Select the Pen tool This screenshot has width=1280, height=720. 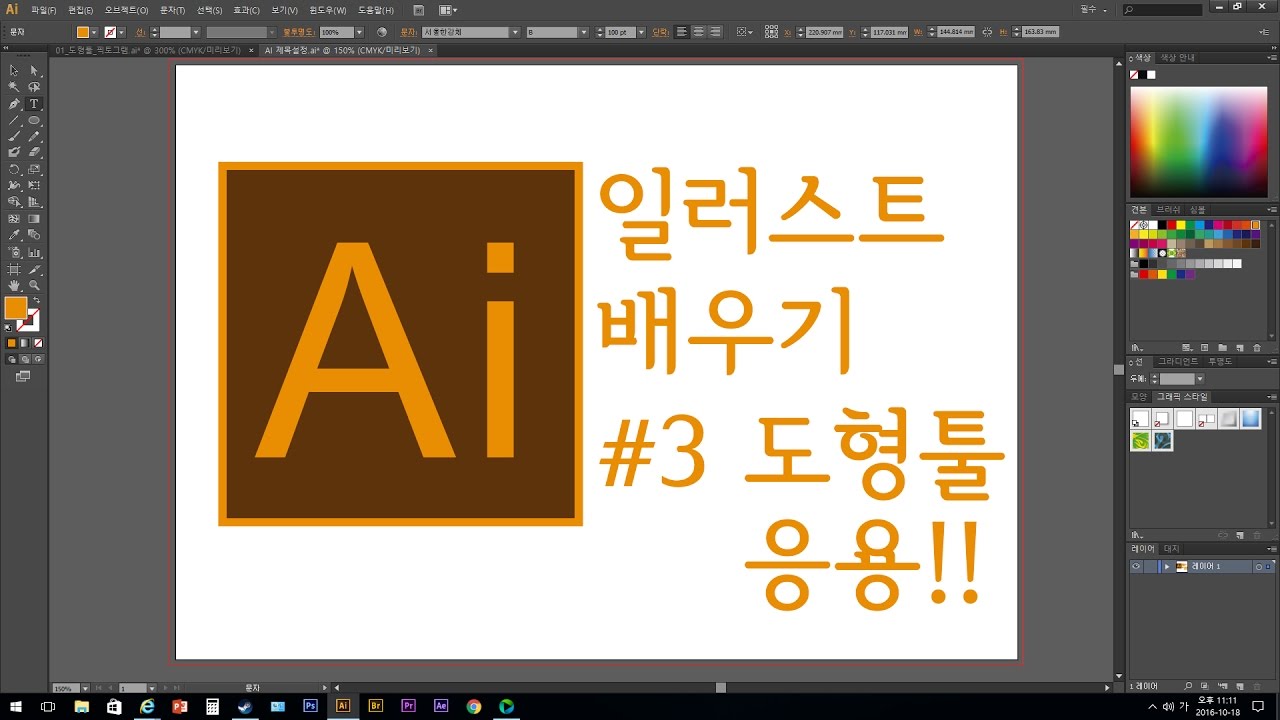tap(14, 104)
